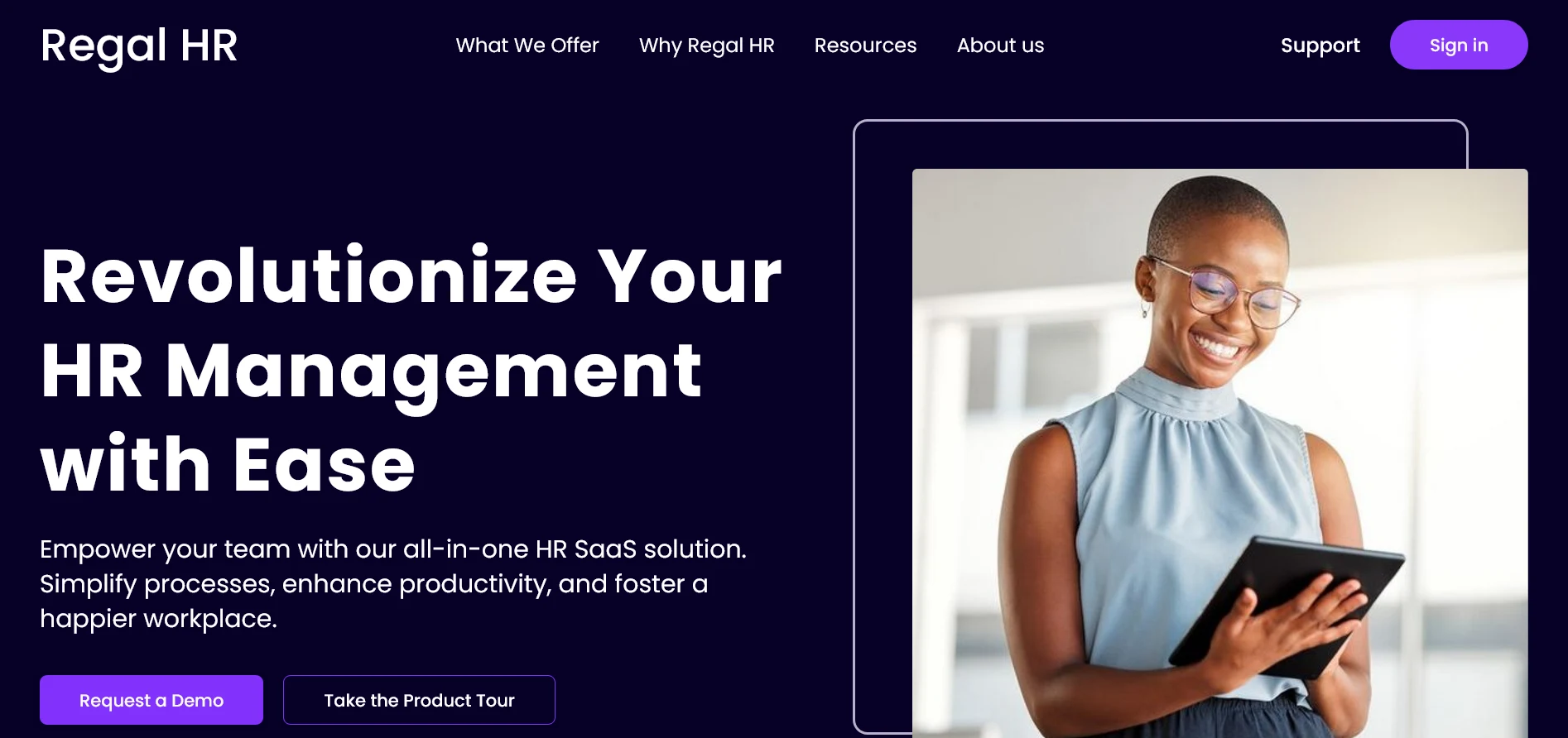1568x738 pixels.
Task: Click the "Empower your team" sentence
Action: [393, 549]
